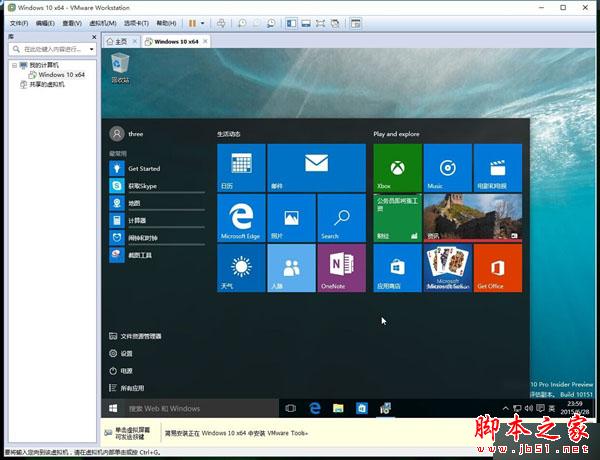The image size is (600, 460).
Task: Click 电源 (Power) in Start menu
Action: point(126,370)
